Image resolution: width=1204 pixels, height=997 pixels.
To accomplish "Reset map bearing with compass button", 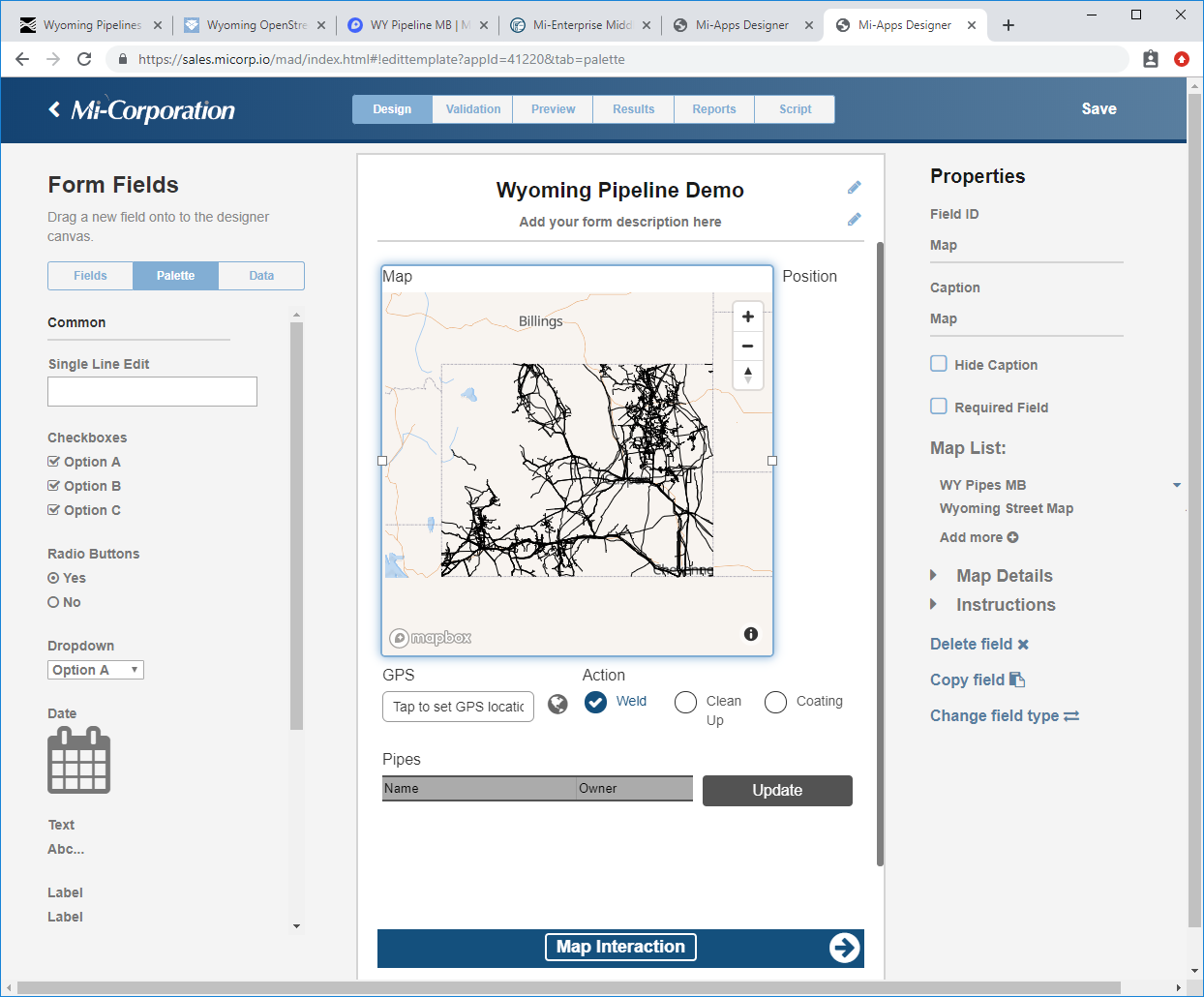I will [747, 375].
